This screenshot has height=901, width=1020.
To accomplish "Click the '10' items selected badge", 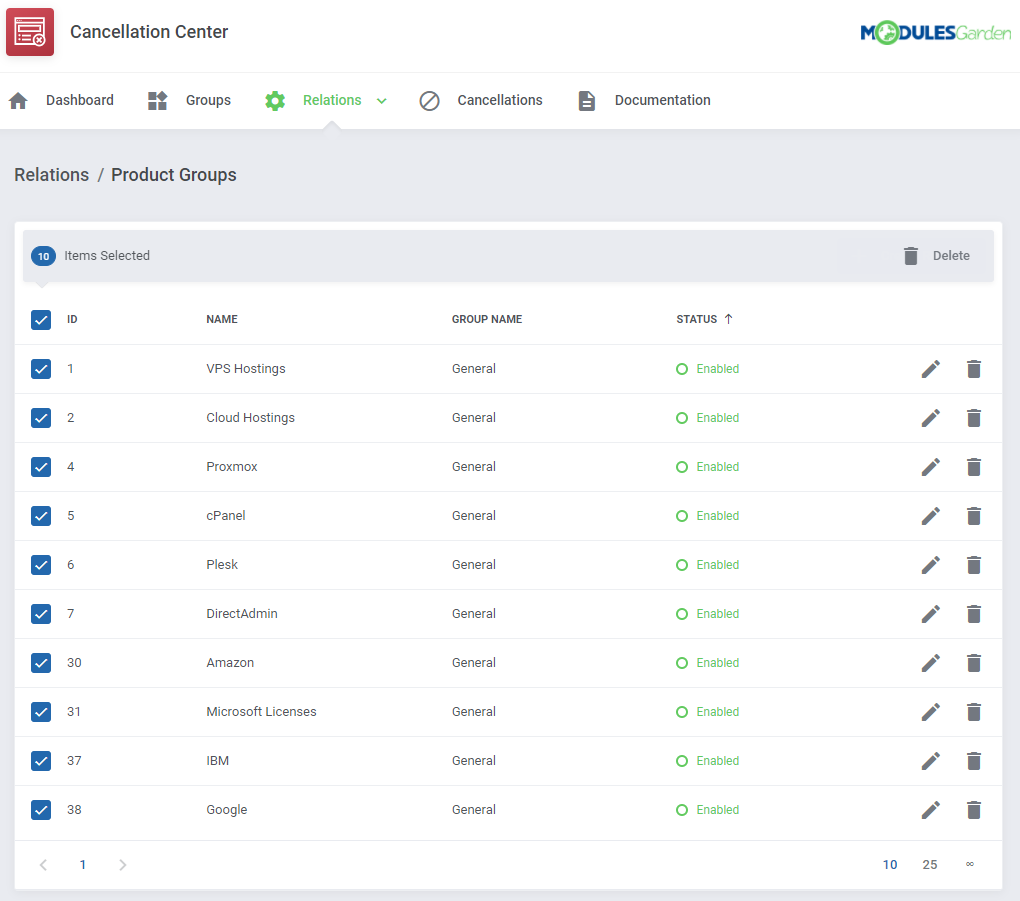I will click(44, 256).
